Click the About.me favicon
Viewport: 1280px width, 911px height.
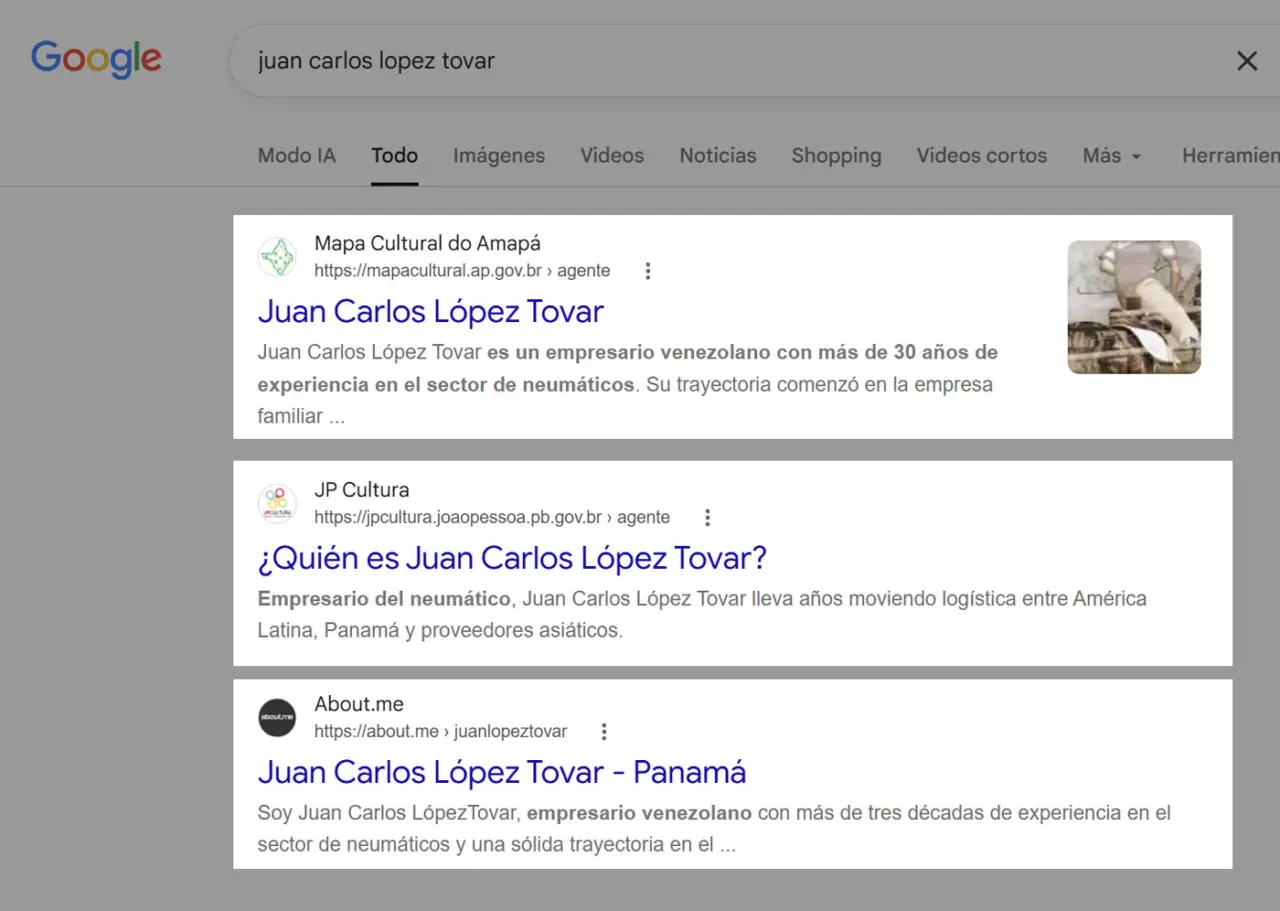click(277, 718)
